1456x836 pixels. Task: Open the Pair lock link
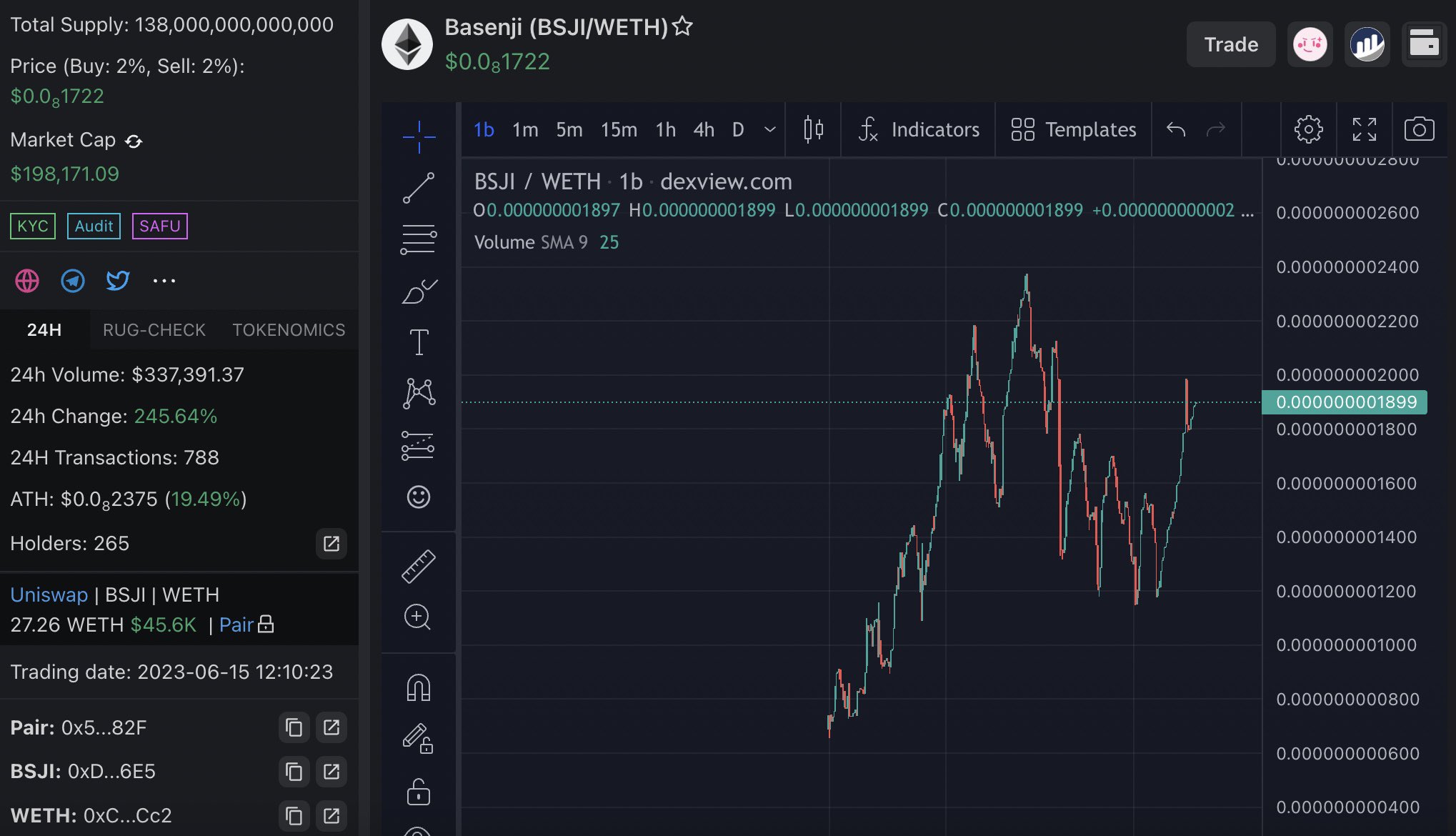coord(246,624)
